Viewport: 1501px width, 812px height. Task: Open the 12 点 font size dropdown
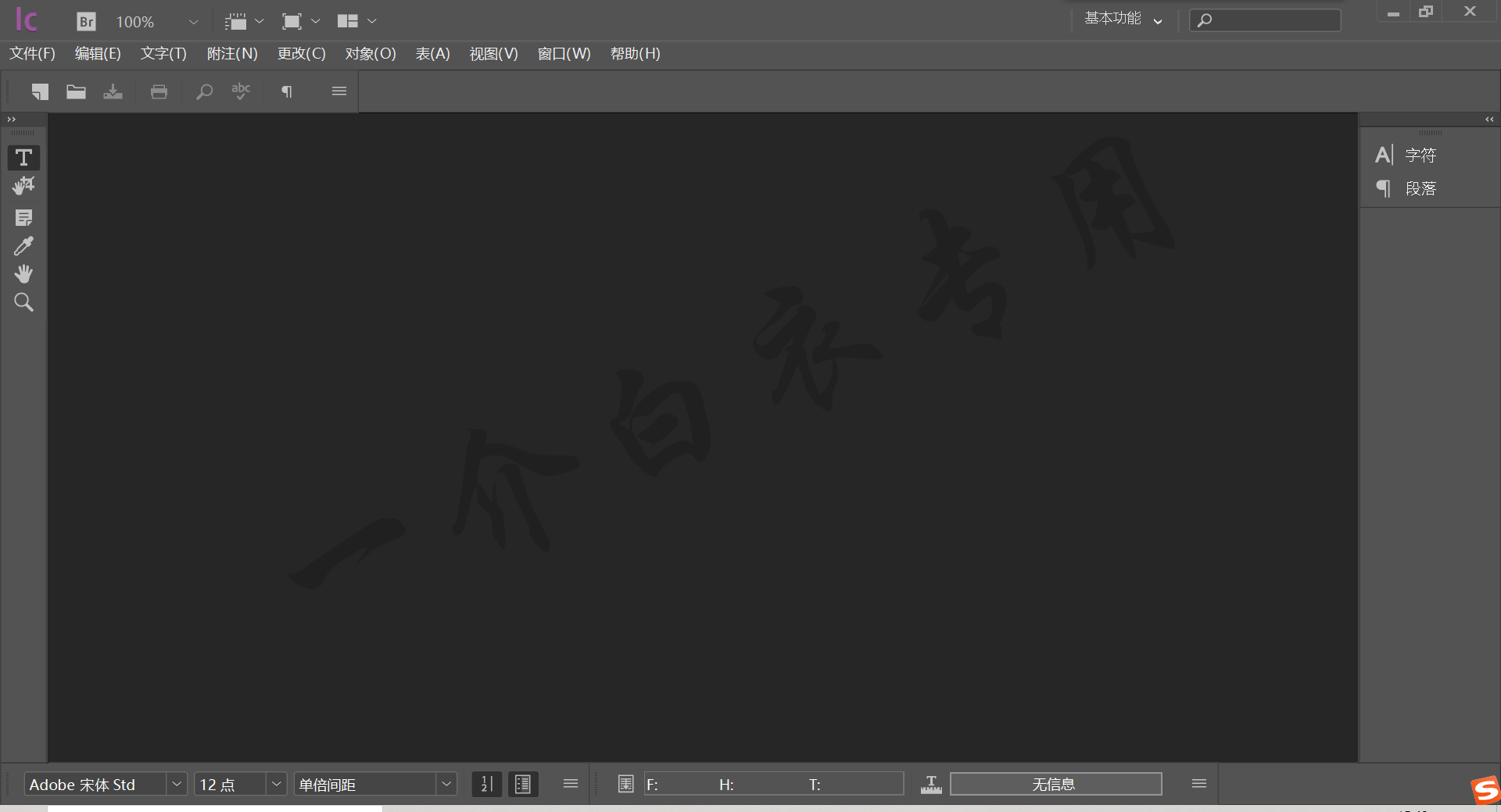[x=276, y=784]
